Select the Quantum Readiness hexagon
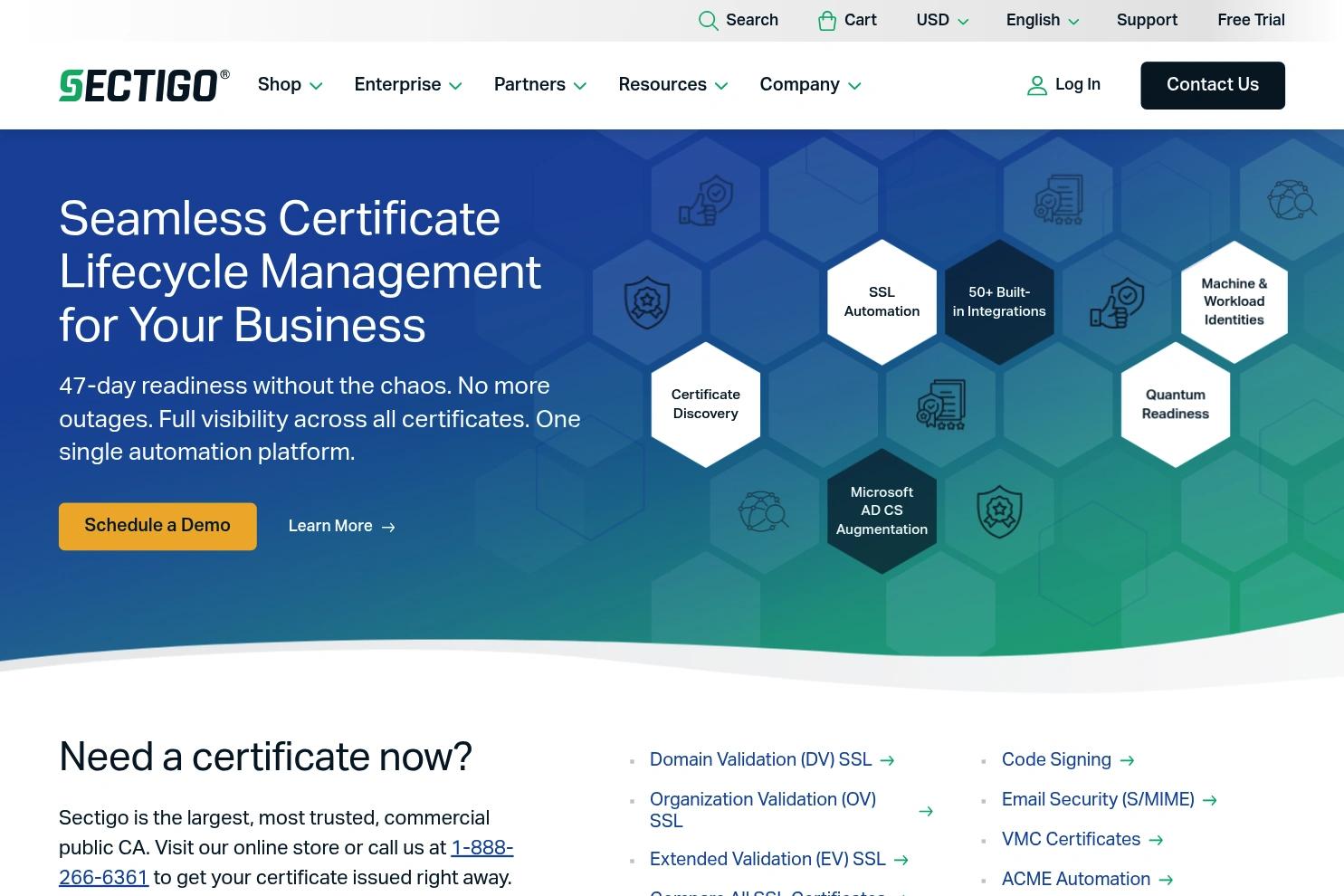The height and width of the screenshot is (896, 1344). pos(1176,405)
